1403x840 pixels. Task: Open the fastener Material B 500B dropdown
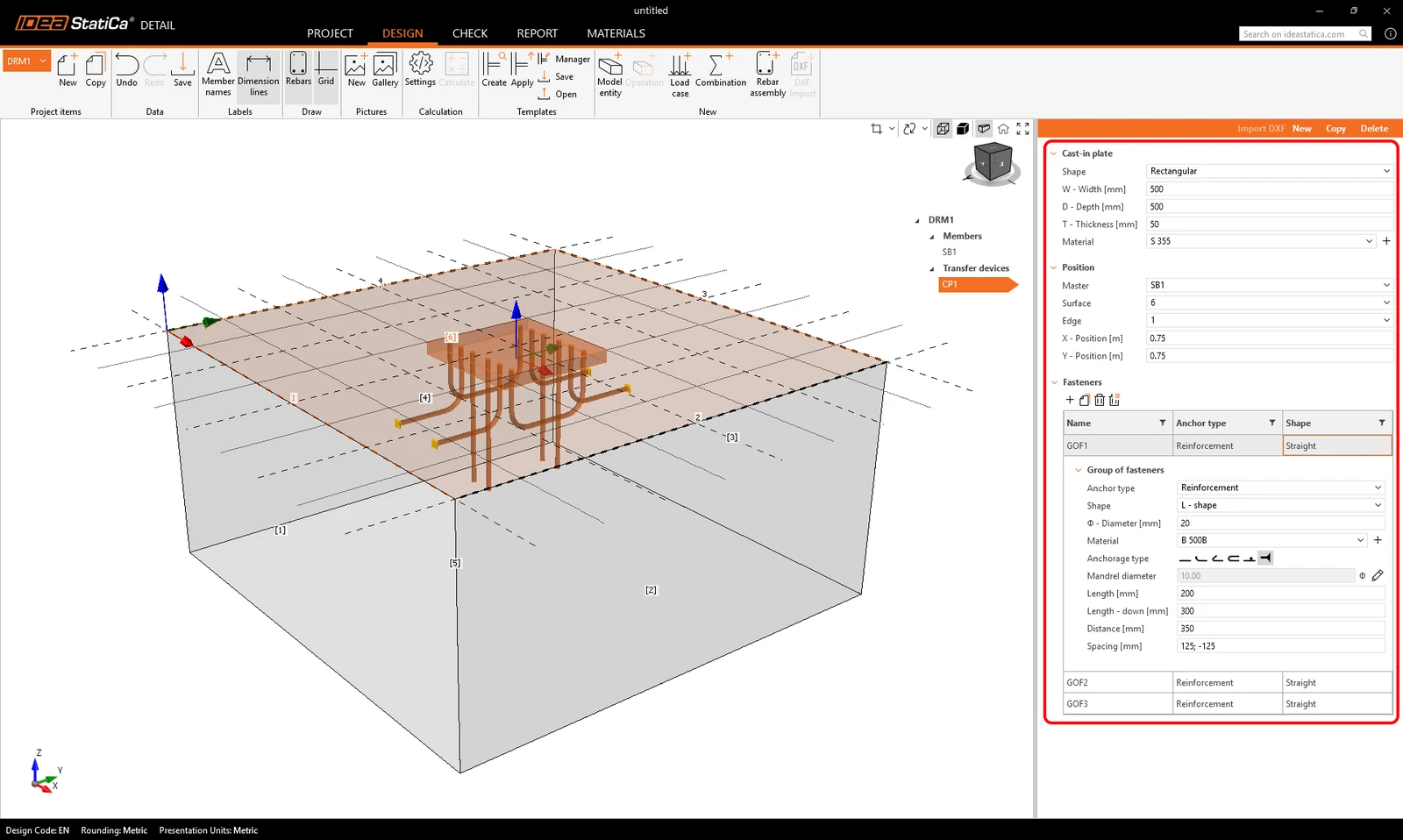[x=1272, y=540]
